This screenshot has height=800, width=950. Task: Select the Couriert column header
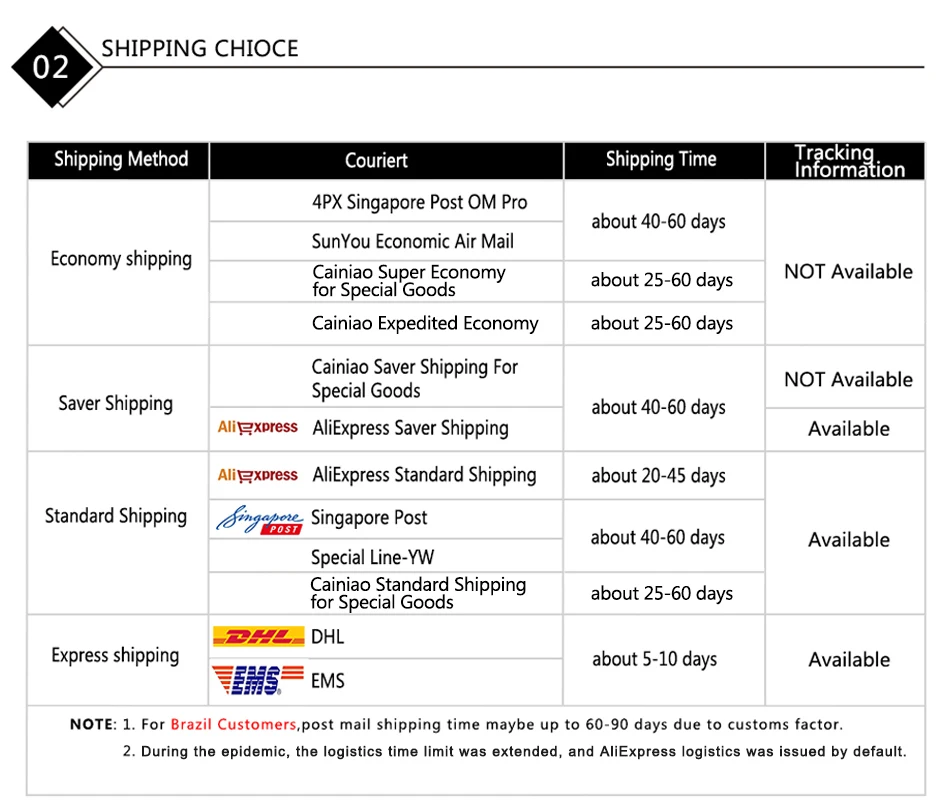376,161
